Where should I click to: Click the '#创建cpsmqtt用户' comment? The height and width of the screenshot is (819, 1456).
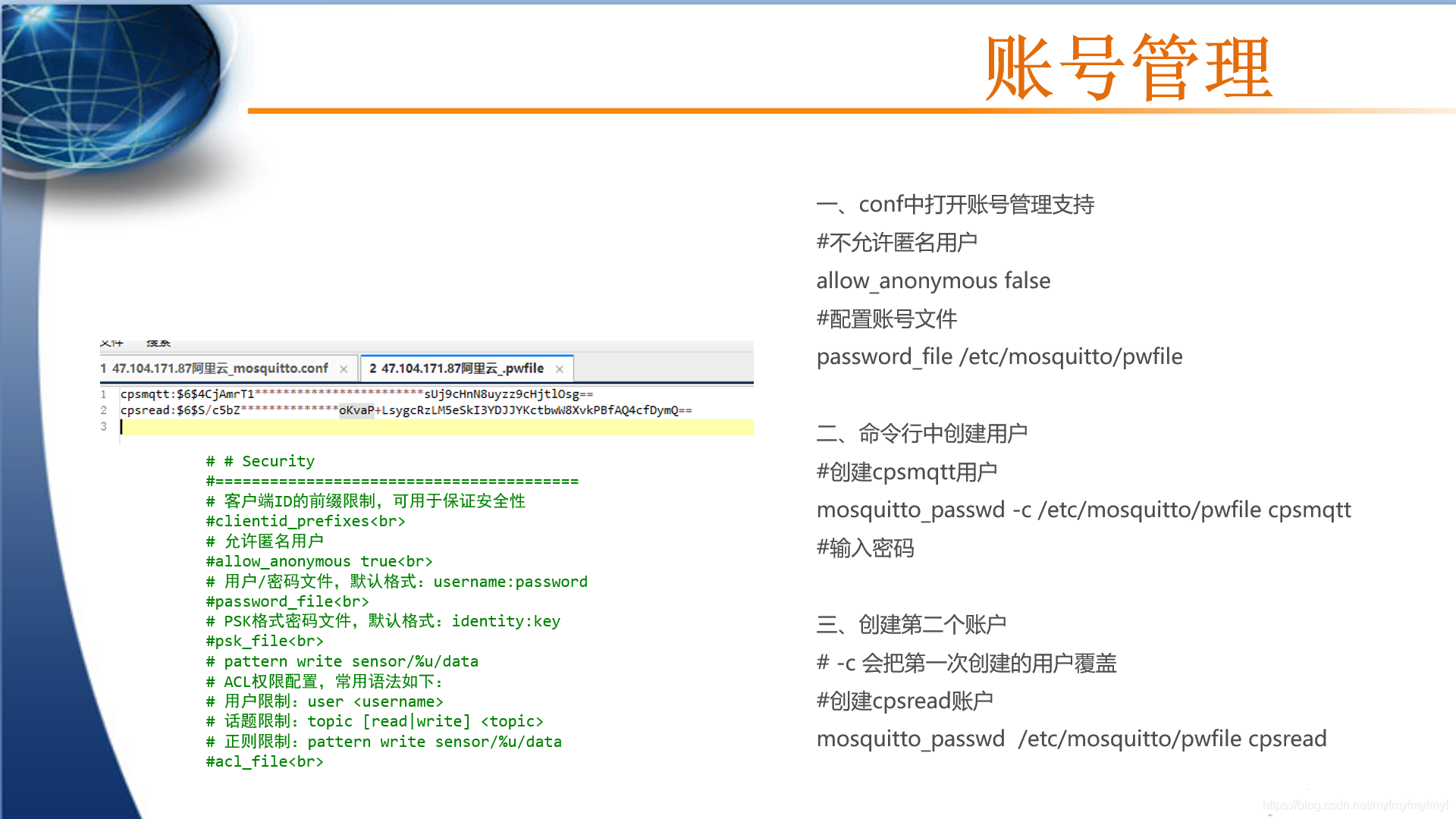pos(906,472)
